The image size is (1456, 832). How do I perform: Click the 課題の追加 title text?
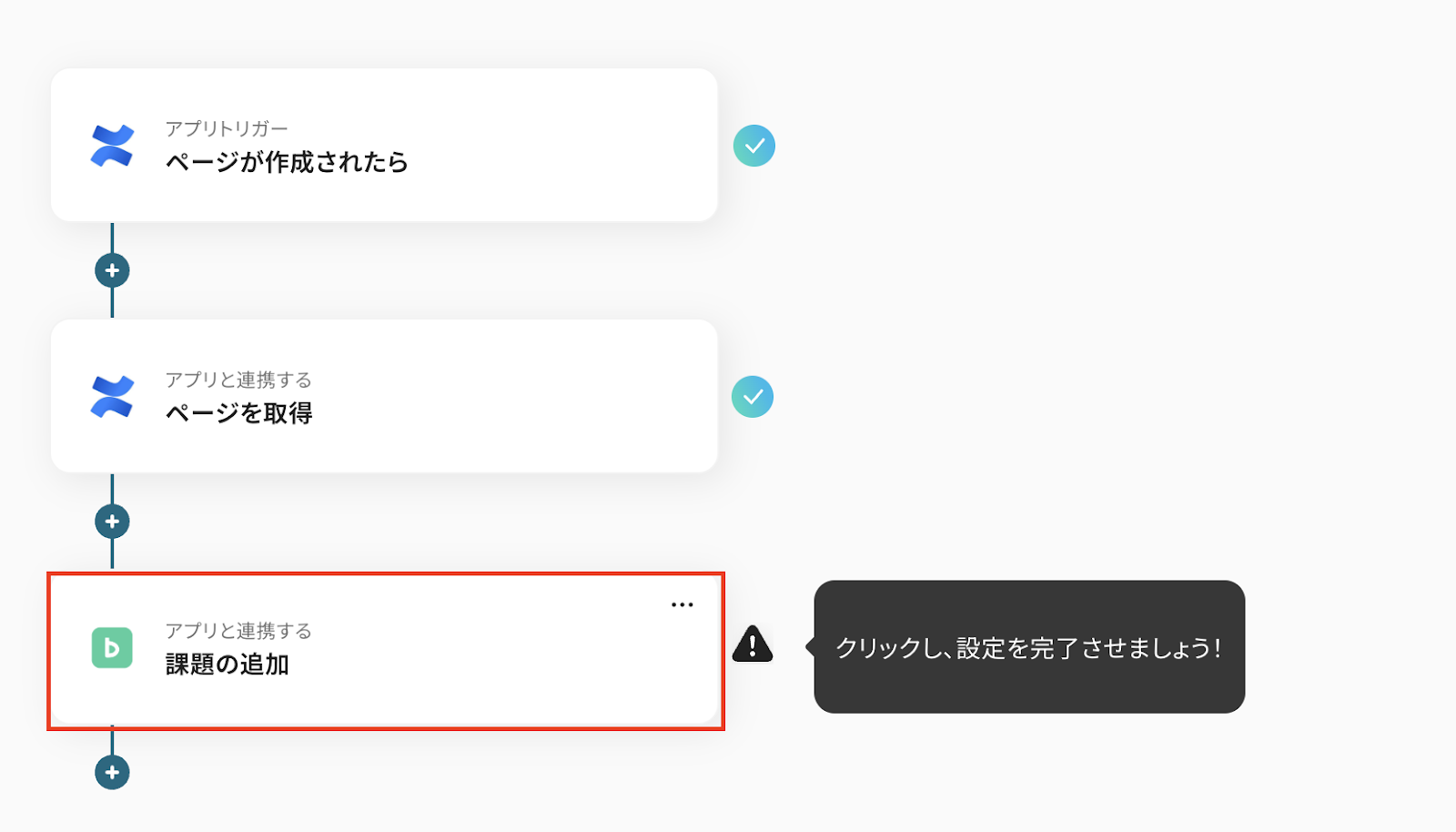click(227, 665)
